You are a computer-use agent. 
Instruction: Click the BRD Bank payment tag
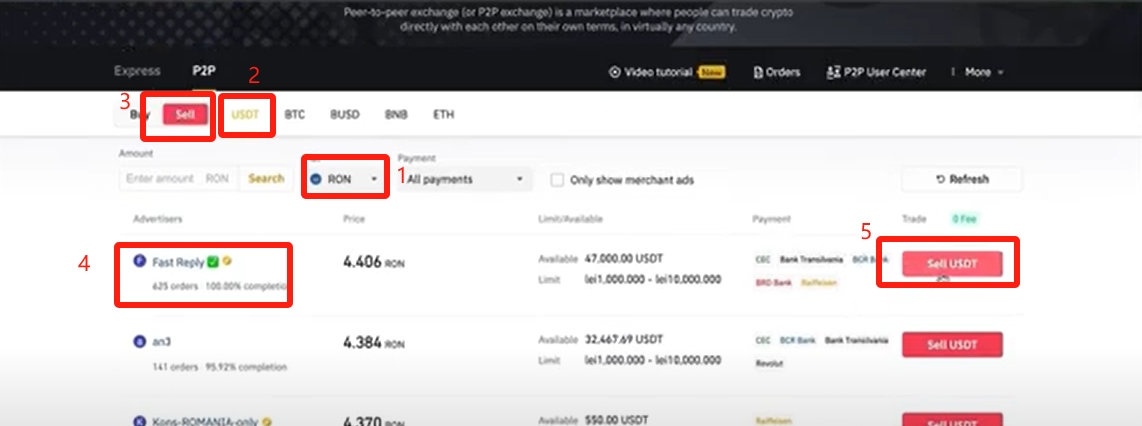(x=773, y=282)
